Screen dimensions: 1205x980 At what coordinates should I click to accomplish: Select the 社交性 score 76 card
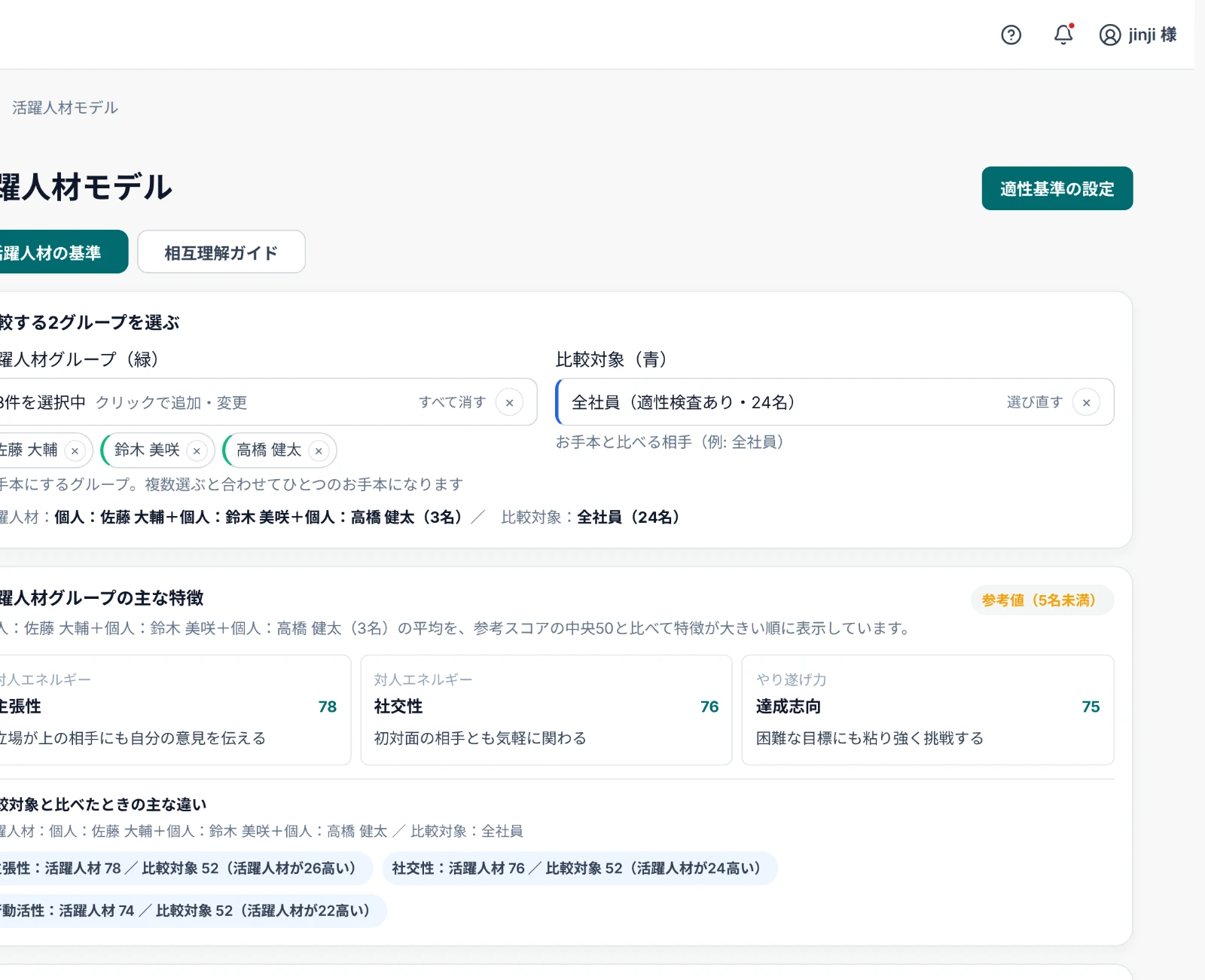click(x=546, y=710)
